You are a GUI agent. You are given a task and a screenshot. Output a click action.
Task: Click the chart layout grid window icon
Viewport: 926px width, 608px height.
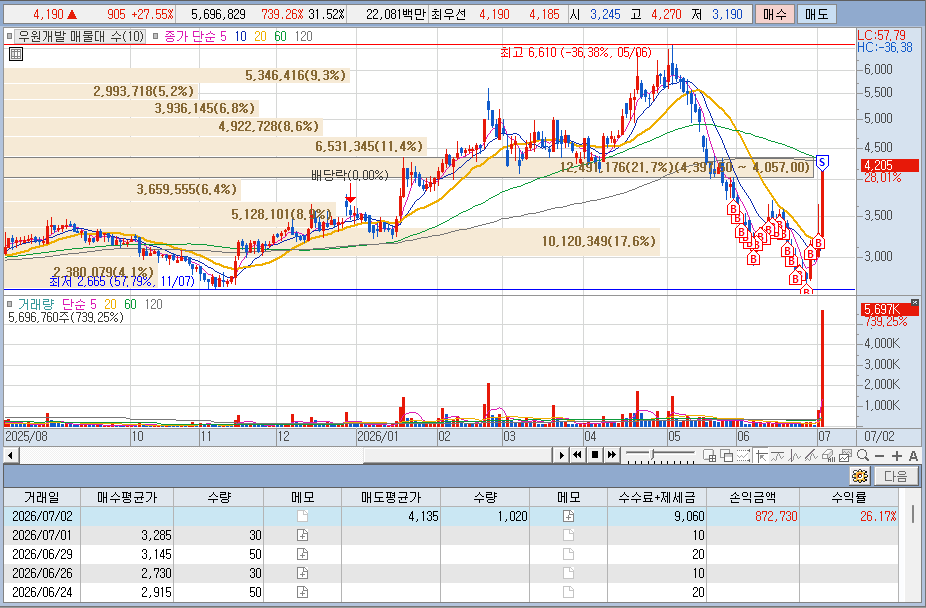click(x=709, y=456)
